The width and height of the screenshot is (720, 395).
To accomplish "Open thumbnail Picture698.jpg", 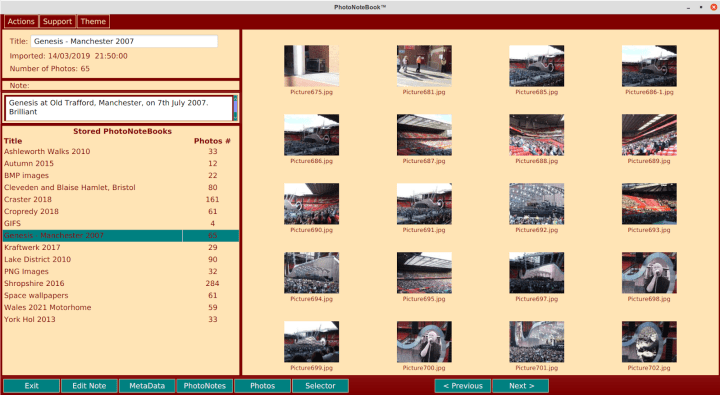I will click(649, 272).
